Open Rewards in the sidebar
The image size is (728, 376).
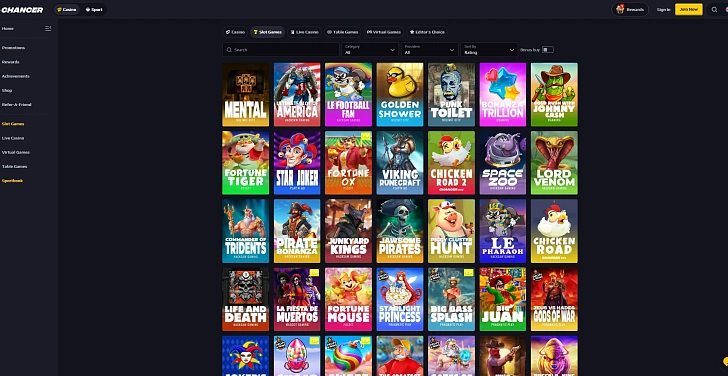pos(11,62)
